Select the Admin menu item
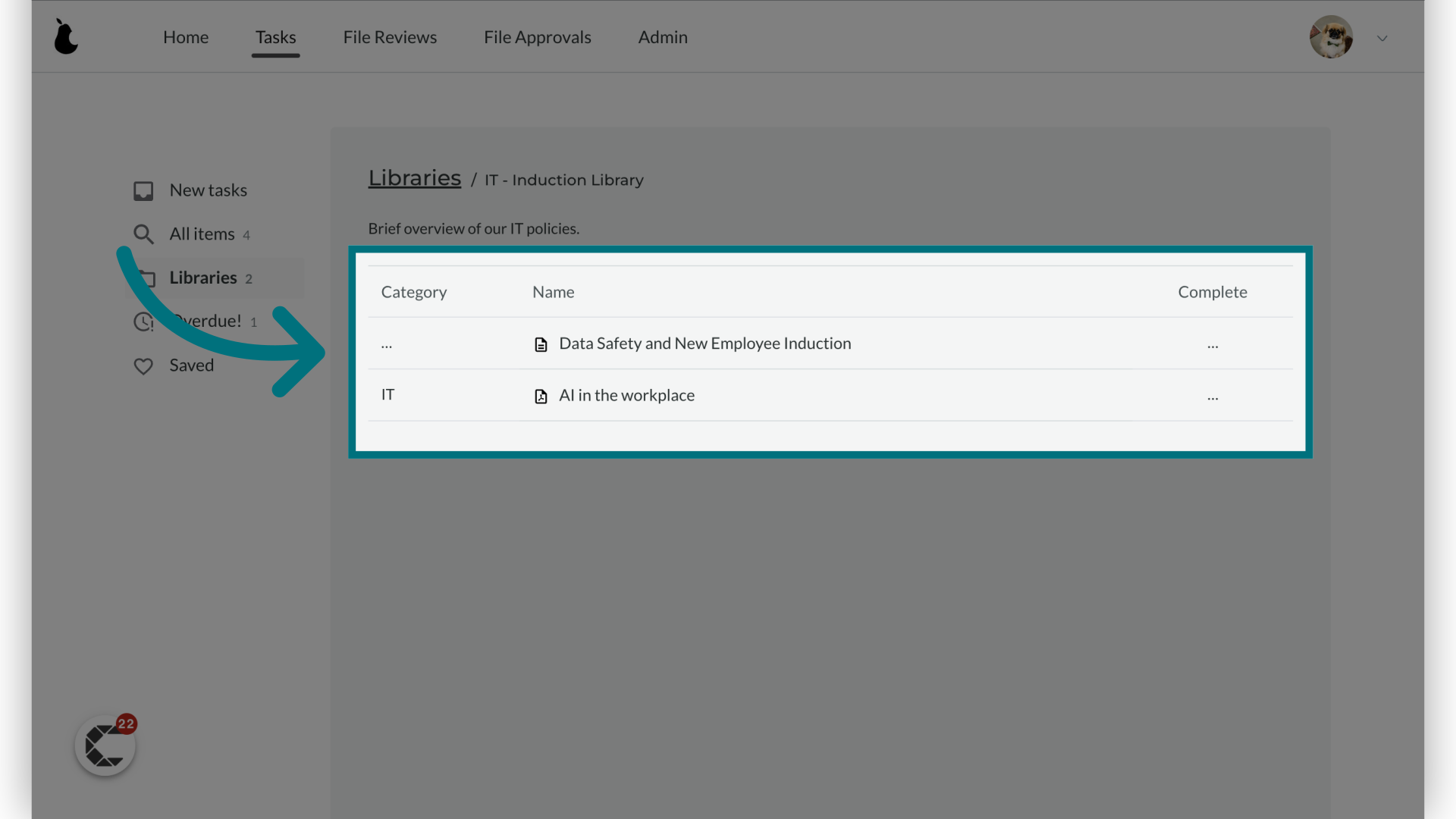Viewport: 1456px width, 819px height. pos(663,37)
